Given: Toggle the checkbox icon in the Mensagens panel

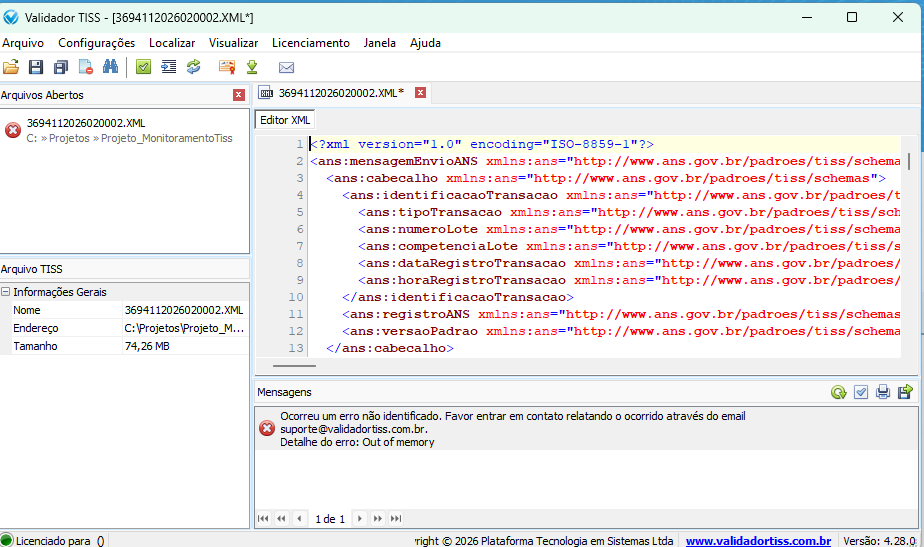Looking at the screenshot, I should pyautogui.click(x=861, y=392).
